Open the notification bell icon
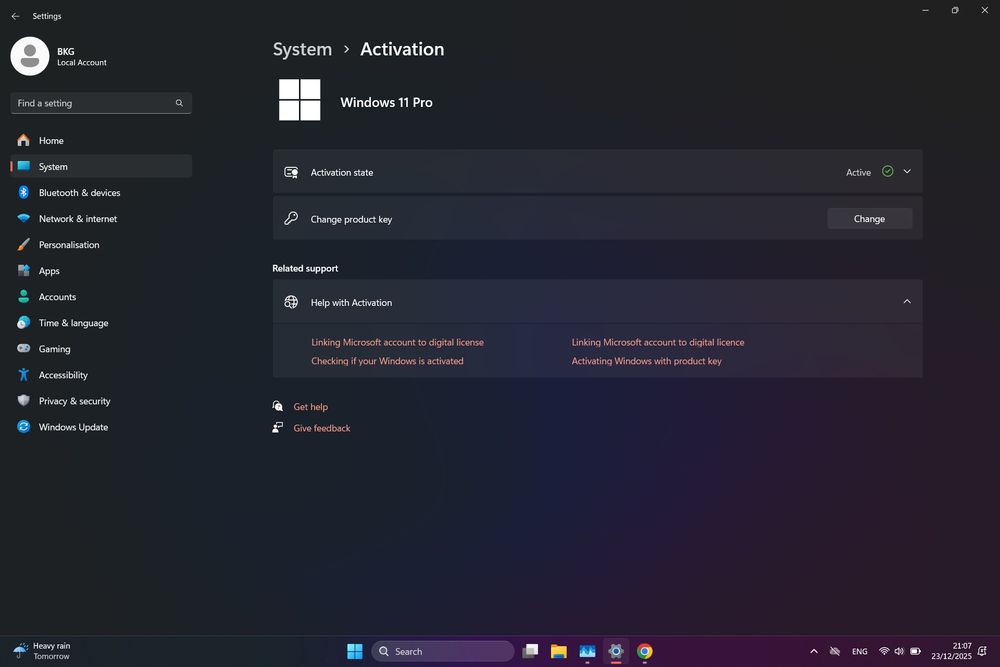The height and width of the screenshot is (667, 1000). point(983,651)
